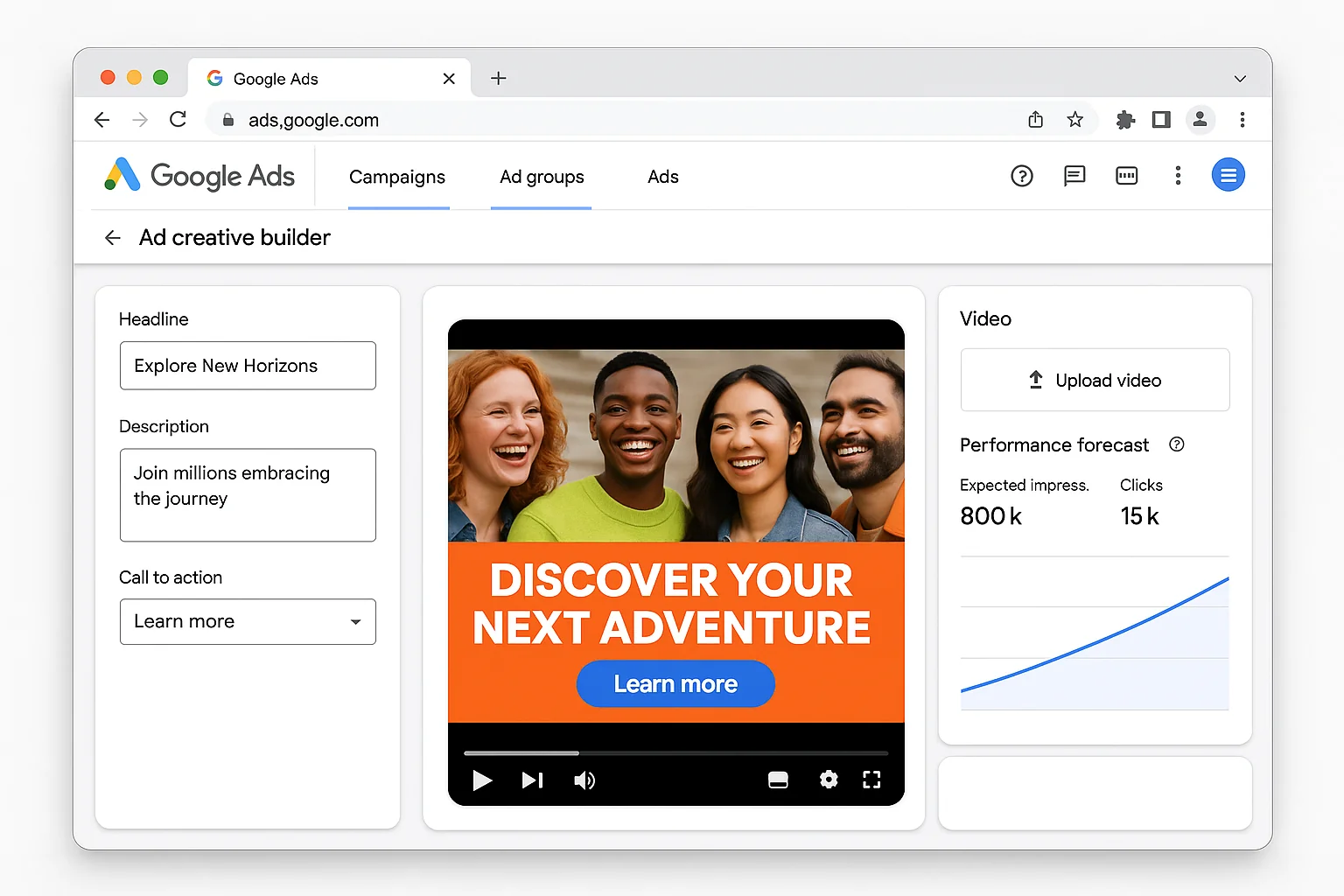
Task: Open Chrome's three-dot browser menu
Action: pos(1242,120)
